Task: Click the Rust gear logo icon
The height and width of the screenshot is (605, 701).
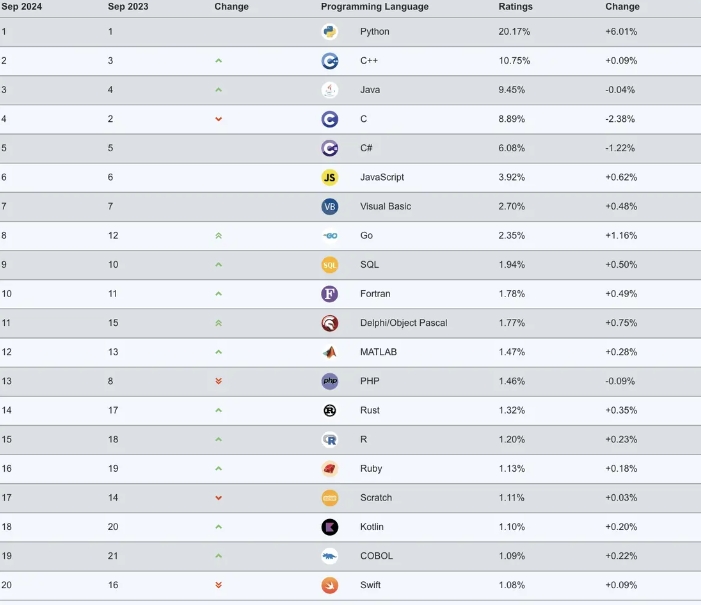Action: click(x=329, y=410)
